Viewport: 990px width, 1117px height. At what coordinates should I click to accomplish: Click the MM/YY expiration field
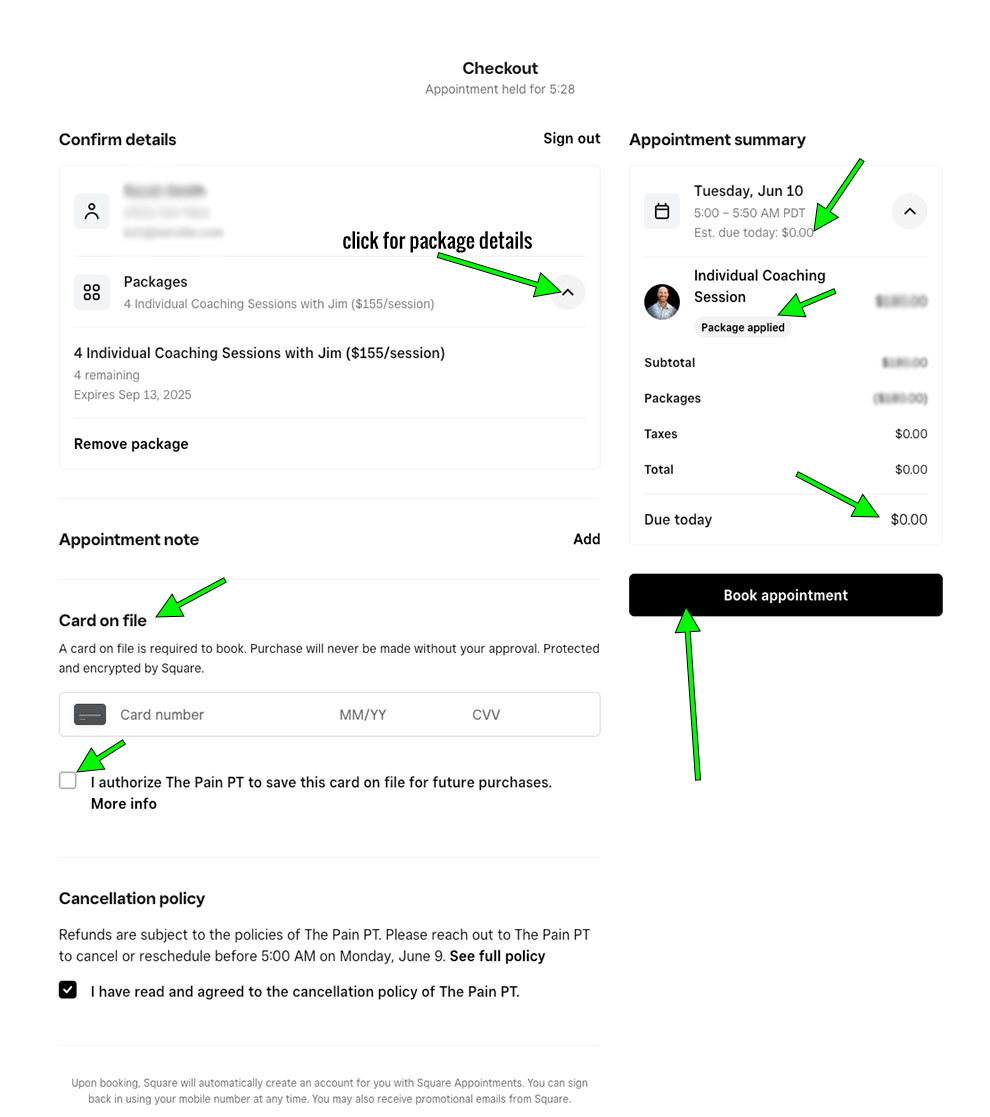coord(363,715)
